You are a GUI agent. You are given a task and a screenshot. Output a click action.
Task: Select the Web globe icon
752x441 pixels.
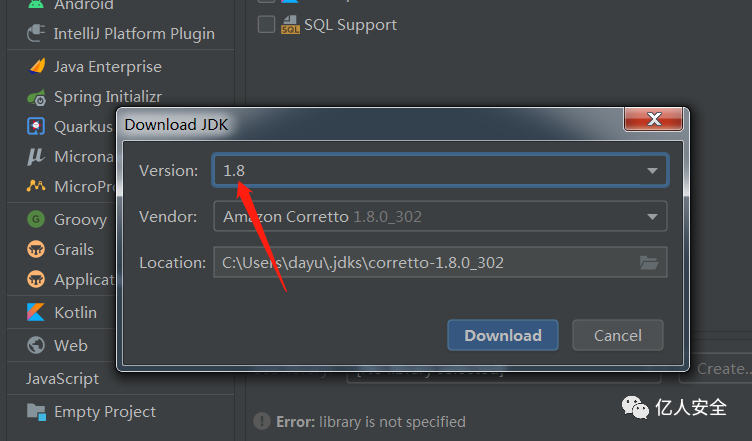pyautogui.click(x=36, y=345)
